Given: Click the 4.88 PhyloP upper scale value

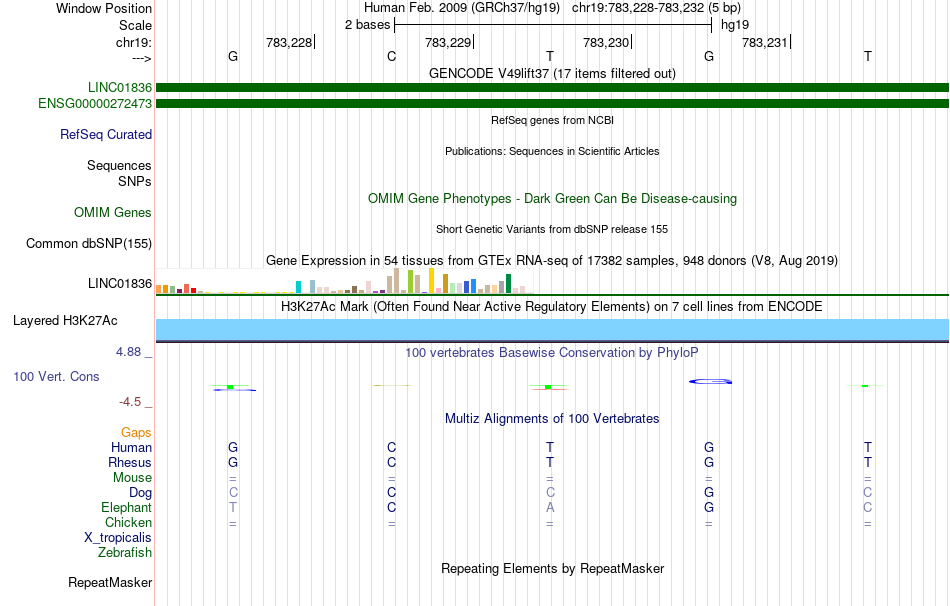Looking at the screenshot, I should click(x=129, y=352).
